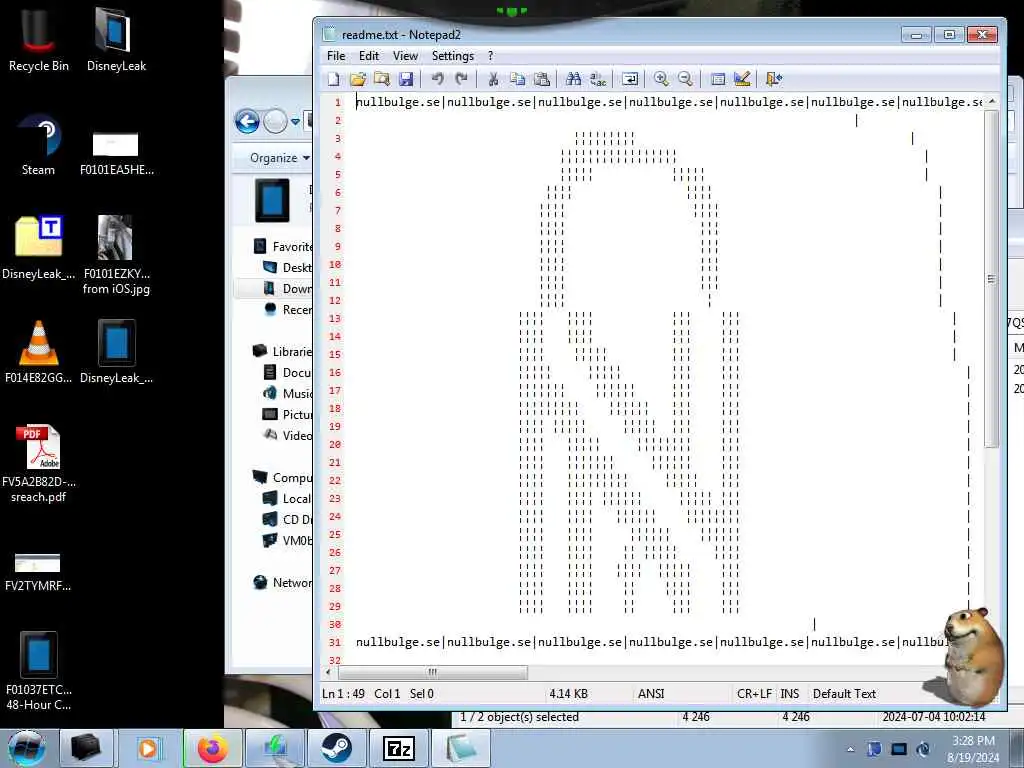1024x768 pixels.
Task: Click the vertical scrollbar thumb in Notepad2
Action: 991,279
